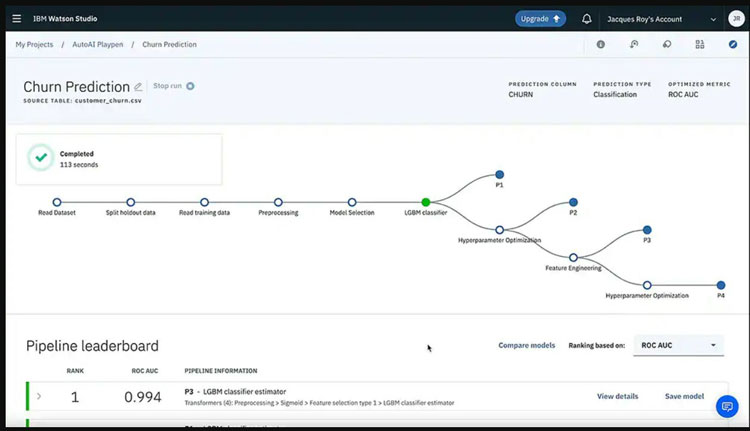Expand the rank 1 pipeline row

pyautogui.click(x=39, y=396)
